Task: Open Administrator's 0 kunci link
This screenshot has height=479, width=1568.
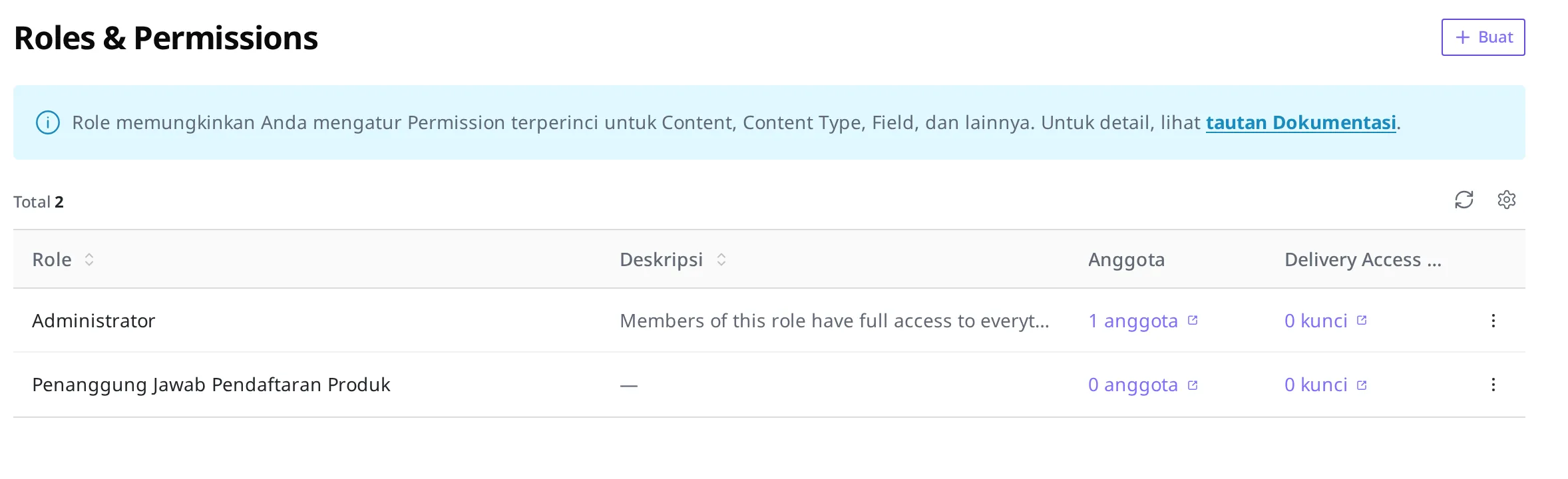Action: 1316,321
